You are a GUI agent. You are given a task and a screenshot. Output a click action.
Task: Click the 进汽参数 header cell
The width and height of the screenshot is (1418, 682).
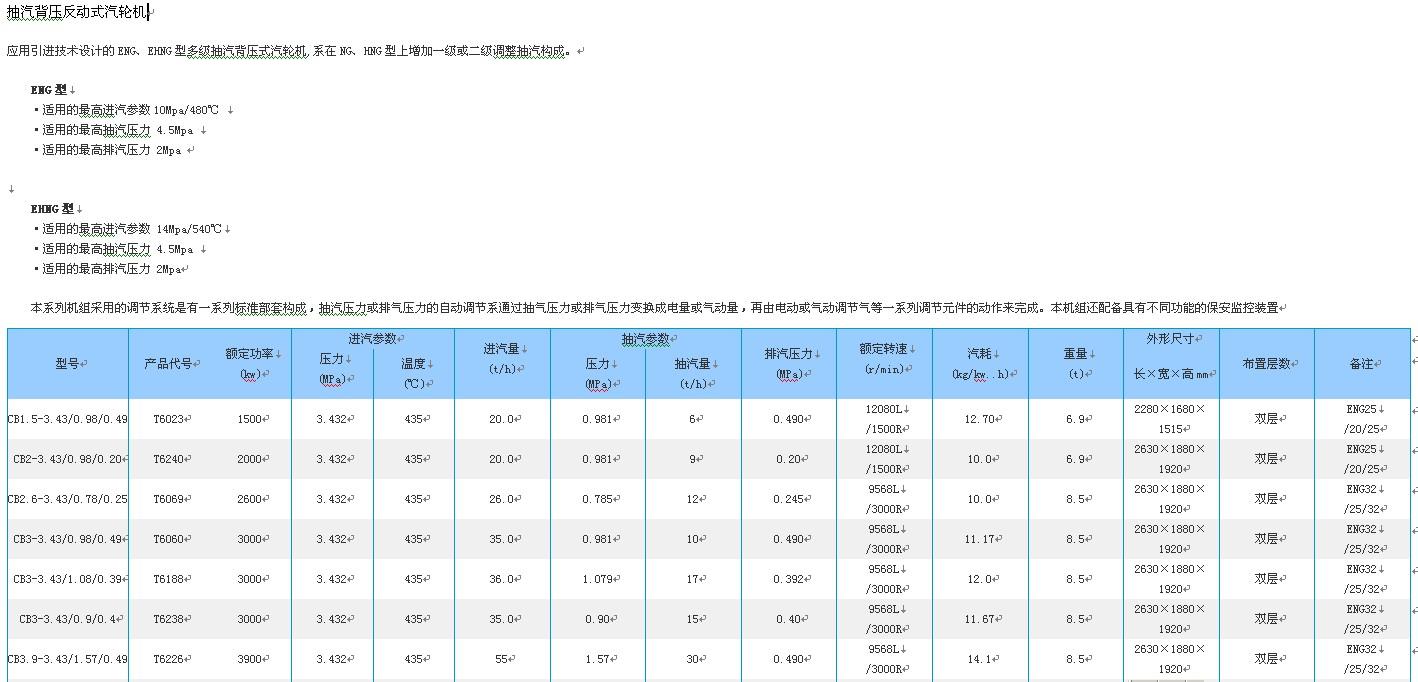pyautogui.click(x=372, y=339)
